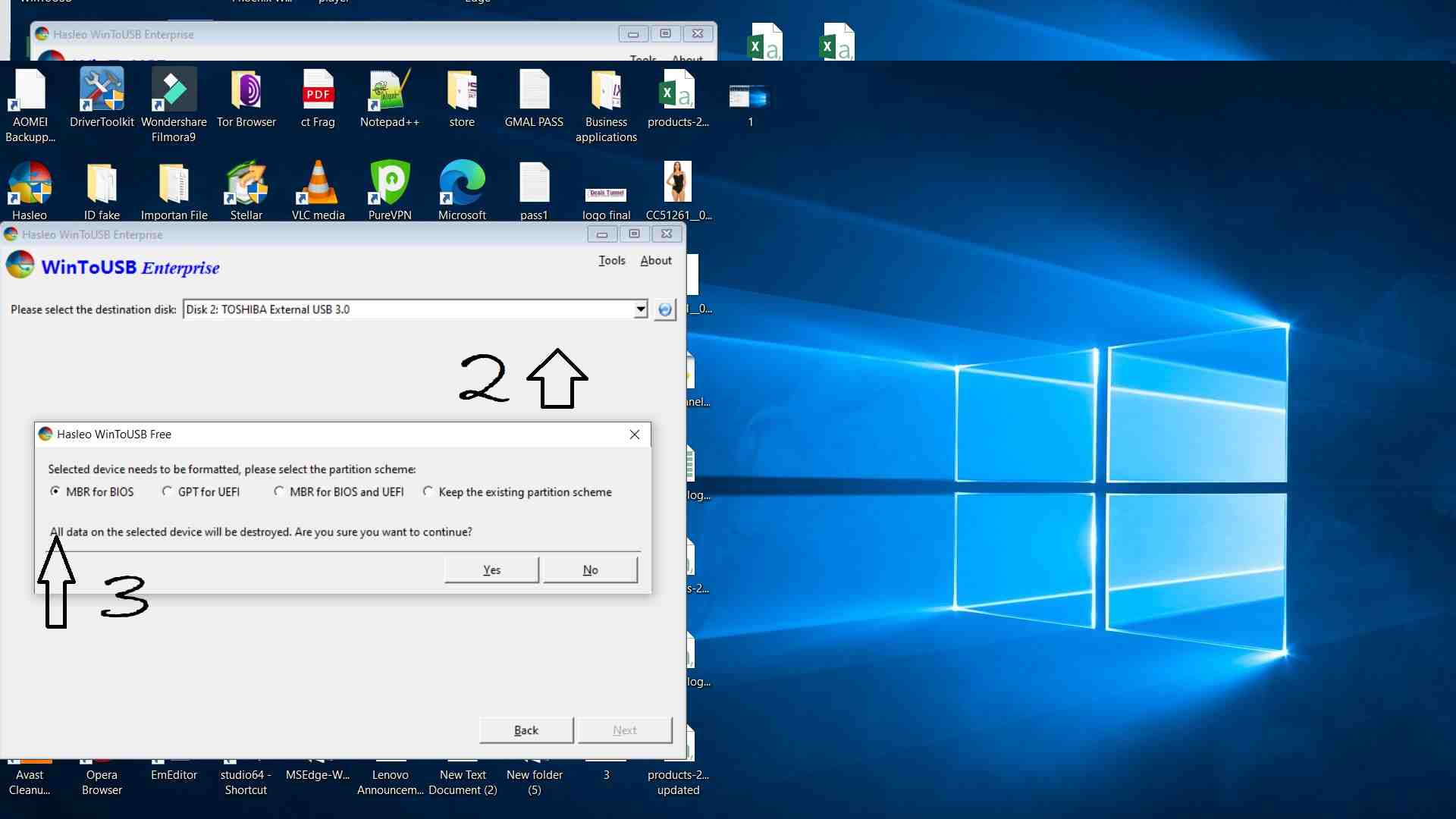Open New Text Document (2) label
This screenshot has height=819, width=1456.
[x=463, y=782]
